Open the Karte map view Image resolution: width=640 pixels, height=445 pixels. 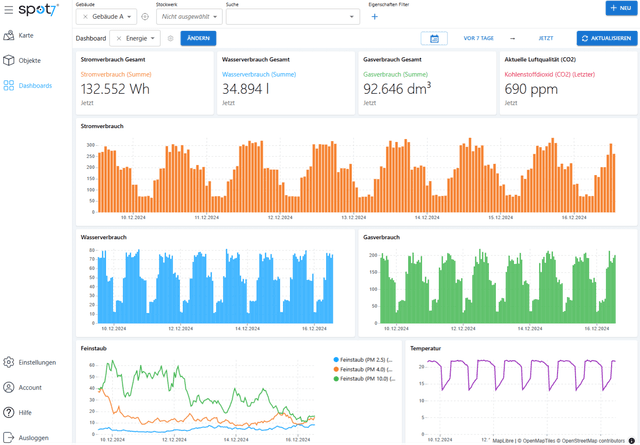point(25,35)
